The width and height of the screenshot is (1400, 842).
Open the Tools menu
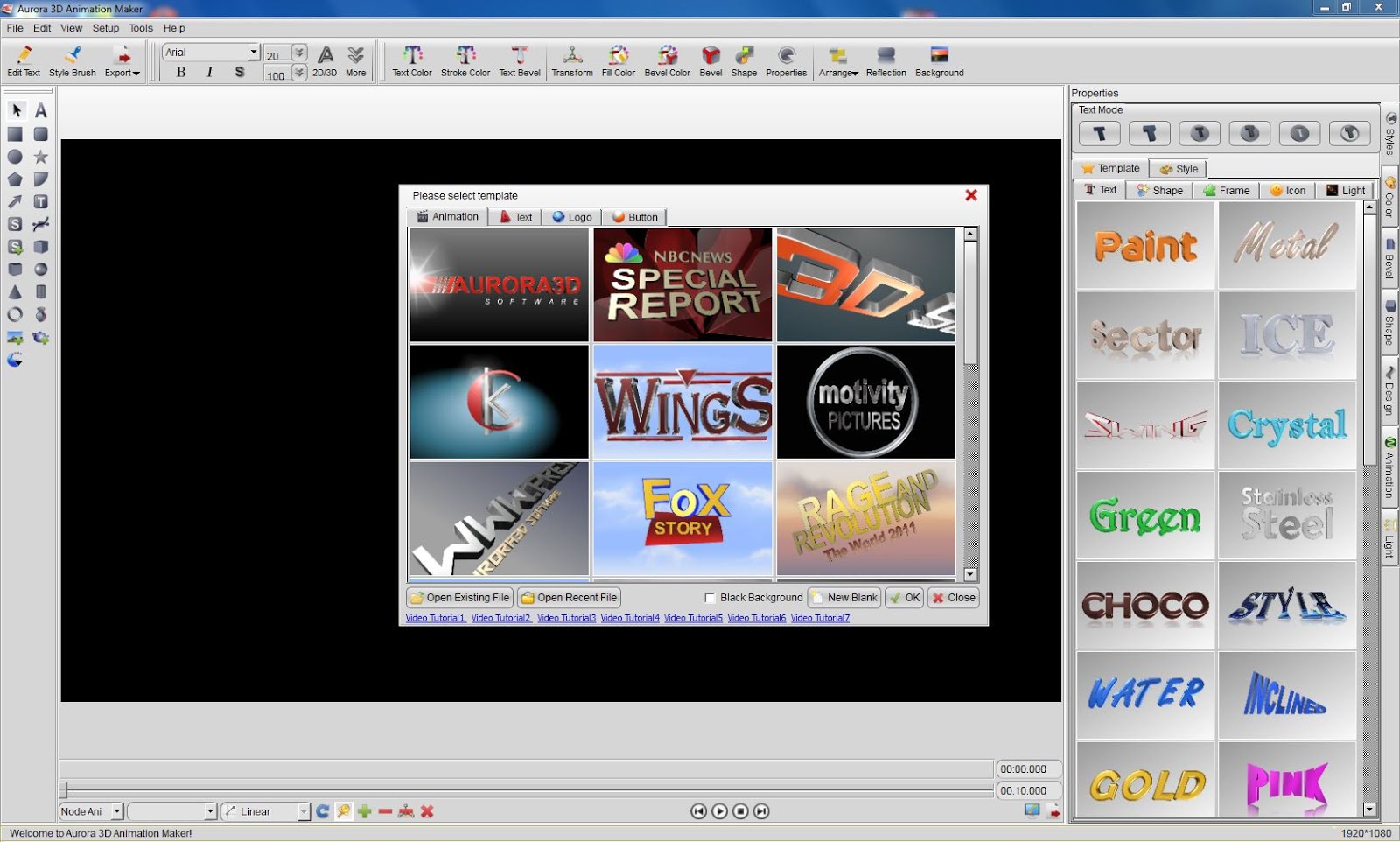[x=141, y=28]
